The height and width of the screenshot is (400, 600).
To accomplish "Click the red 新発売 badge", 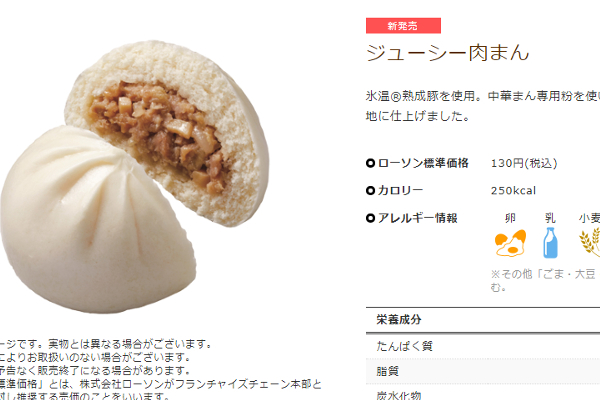I will click(x=403, y=26).
